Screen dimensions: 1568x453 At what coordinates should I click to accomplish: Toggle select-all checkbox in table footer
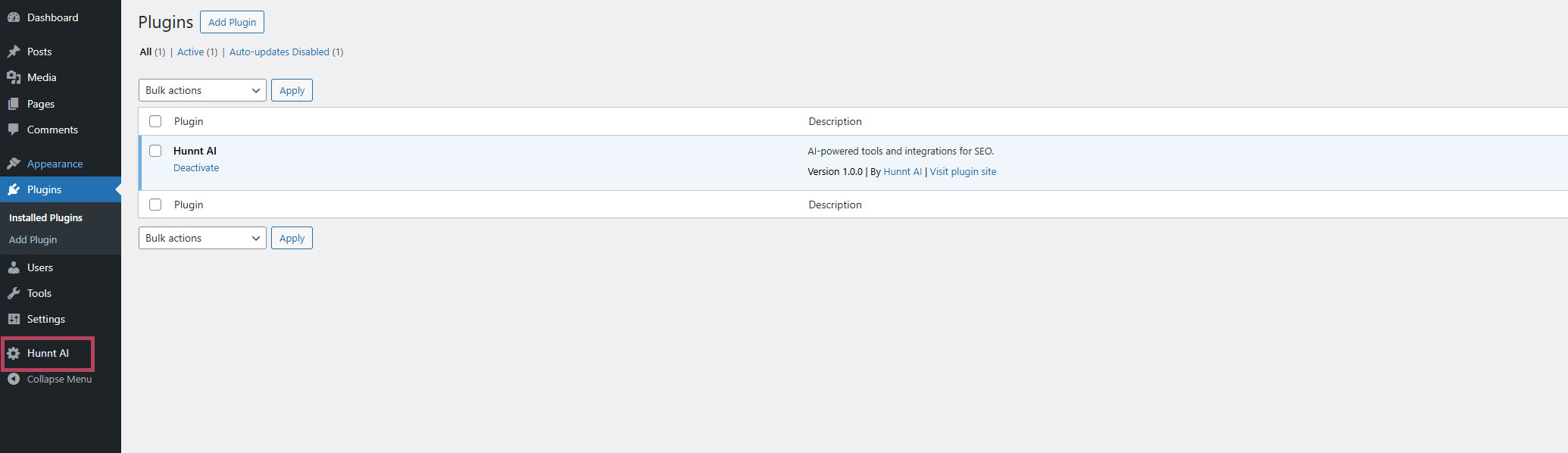coord(155,205)
